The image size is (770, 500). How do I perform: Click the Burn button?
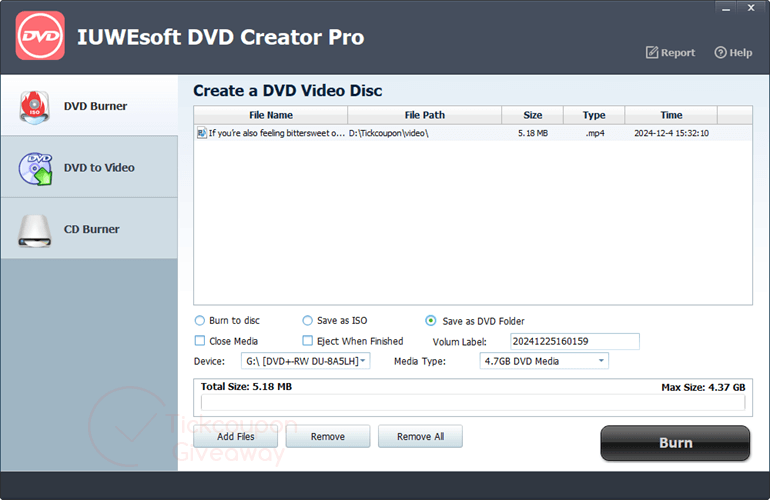point(675,443)
